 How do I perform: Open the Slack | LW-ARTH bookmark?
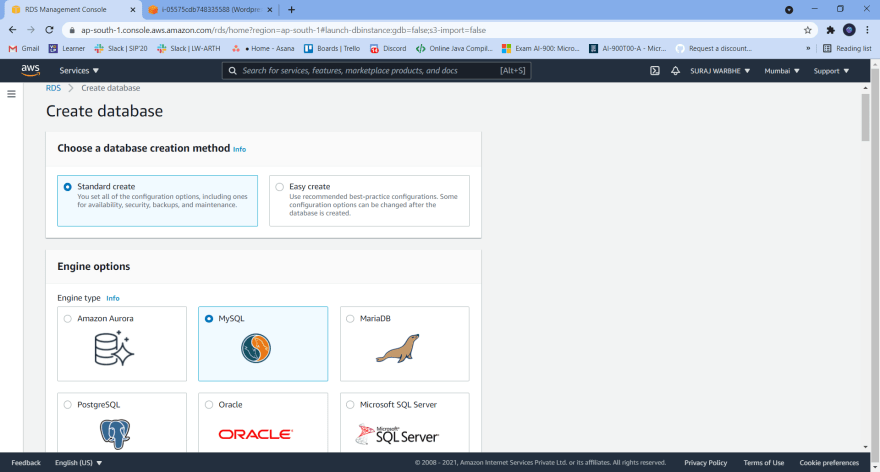click(x=189, y=48)
